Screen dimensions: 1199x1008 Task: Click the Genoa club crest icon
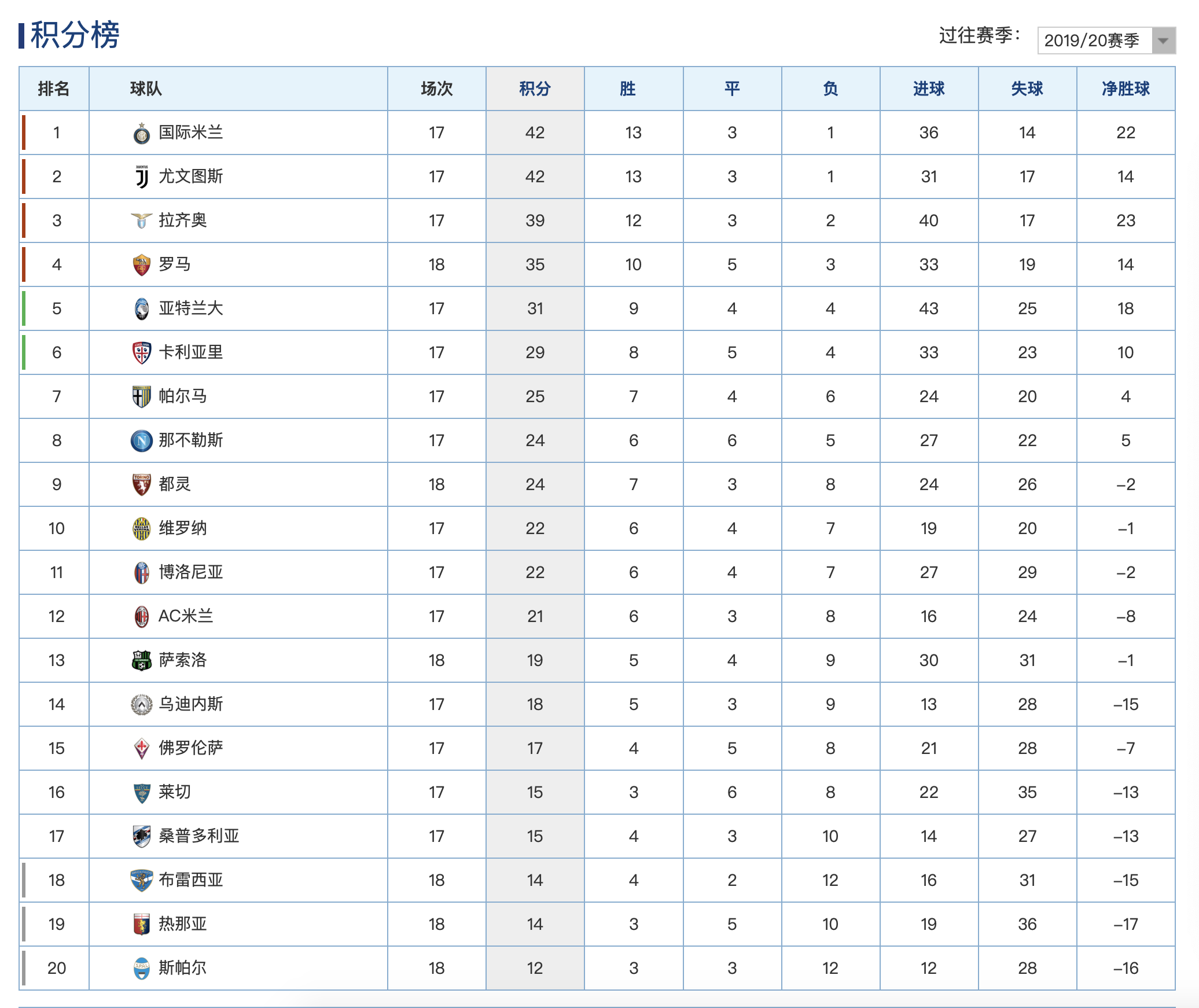pos(141,924)
